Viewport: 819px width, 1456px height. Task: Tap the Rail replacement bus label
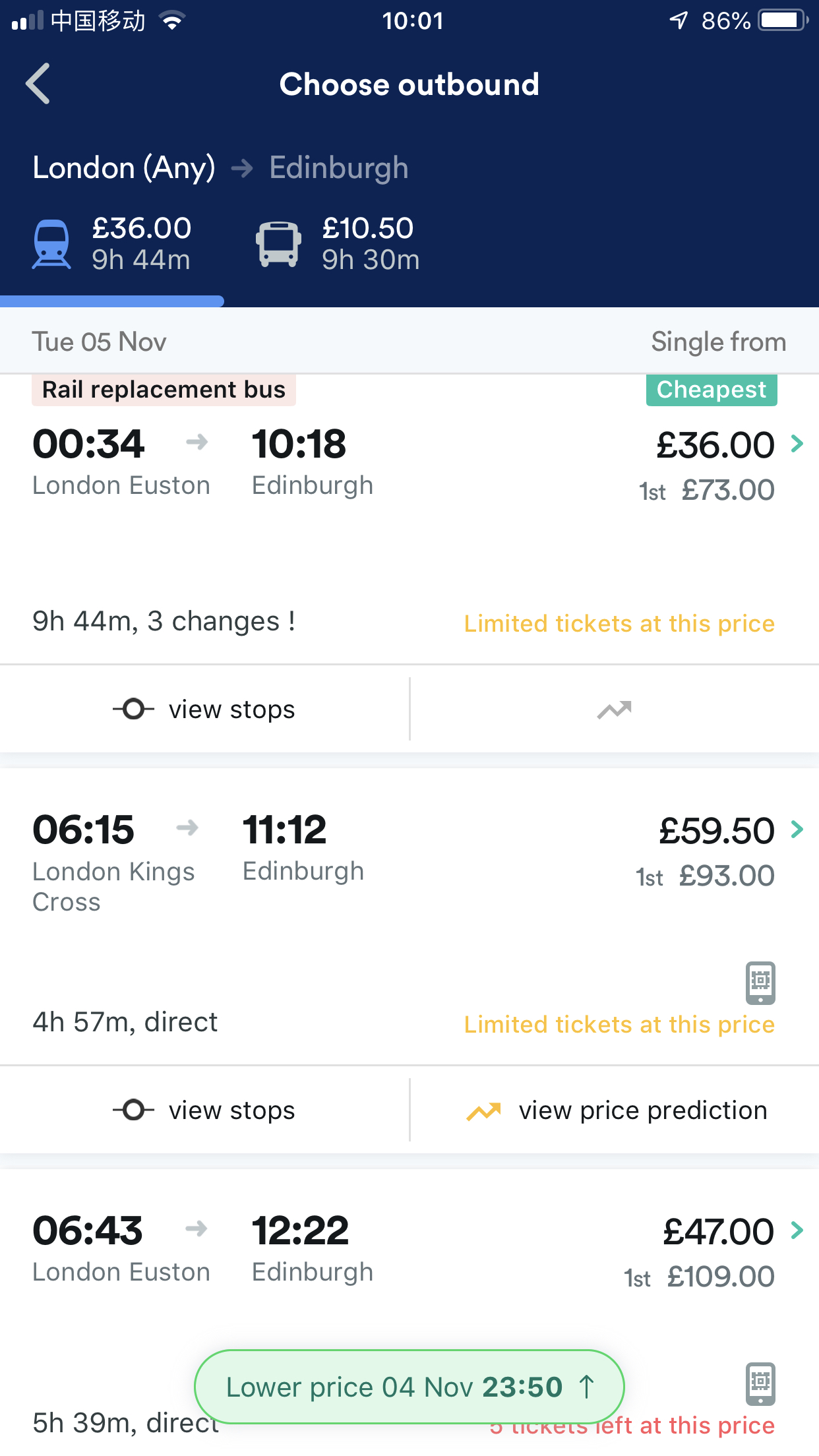click(x=164, y=390)
